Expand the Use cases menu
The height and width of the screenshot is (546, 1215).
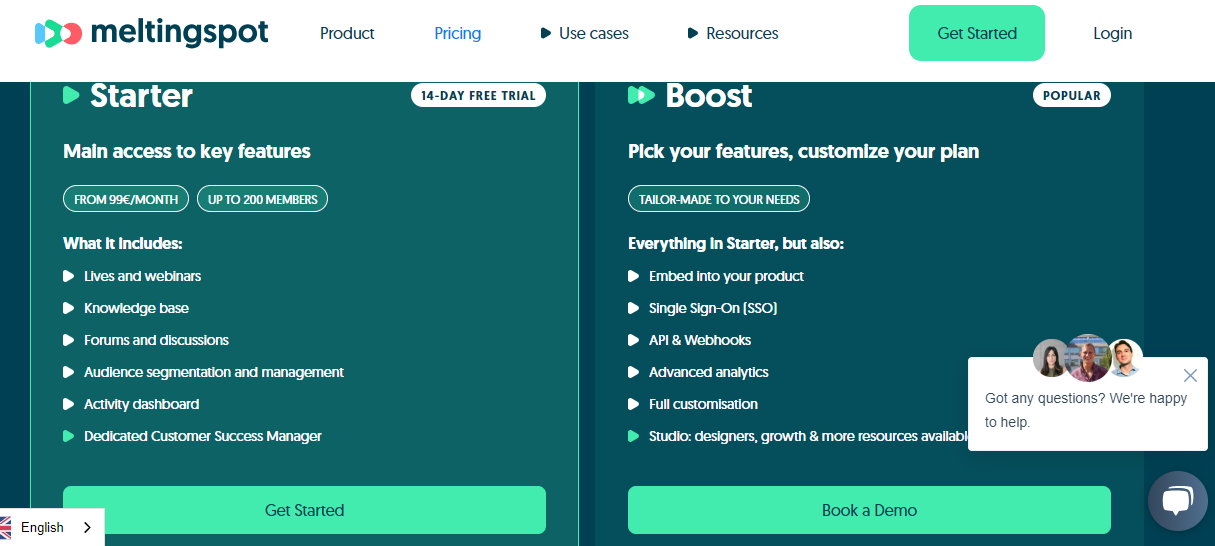tap(585, 33)
